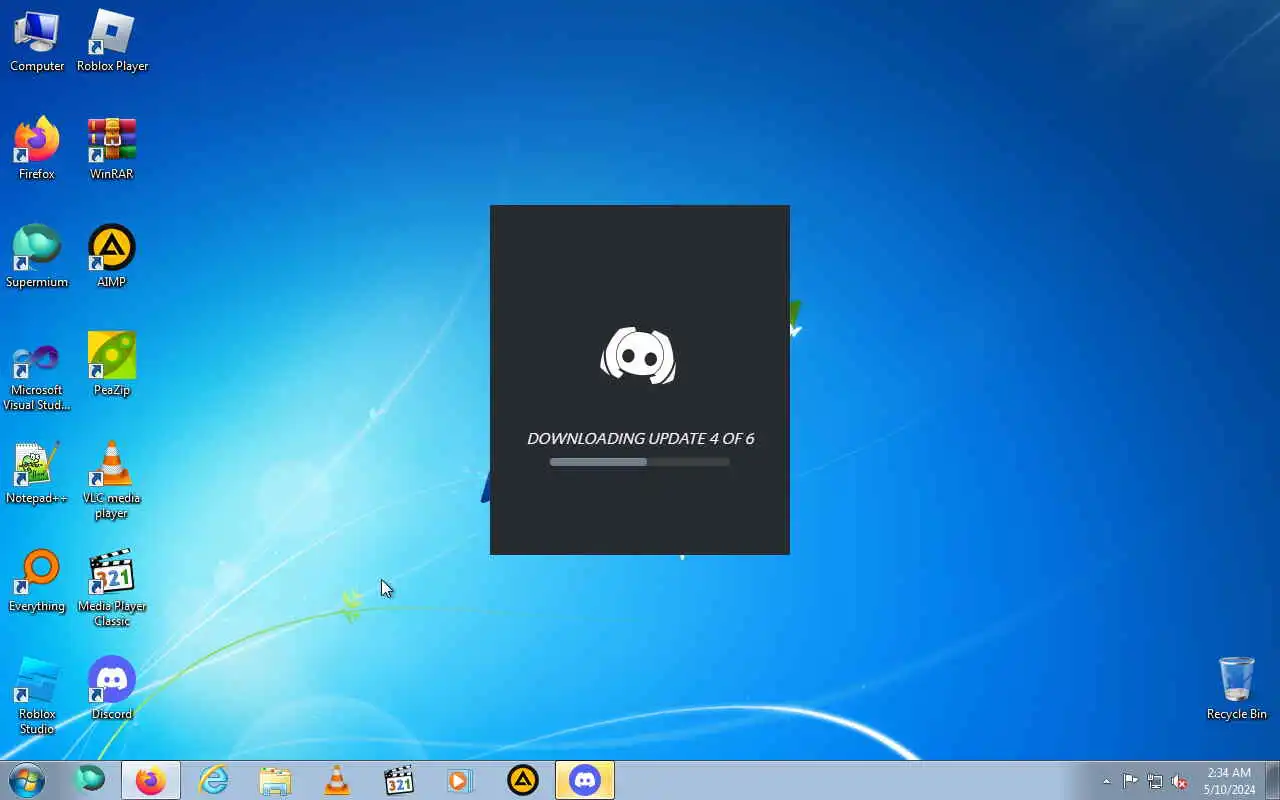Click the Discord logo in the updater
The image size is (1280, 800).
click(638, 355)
